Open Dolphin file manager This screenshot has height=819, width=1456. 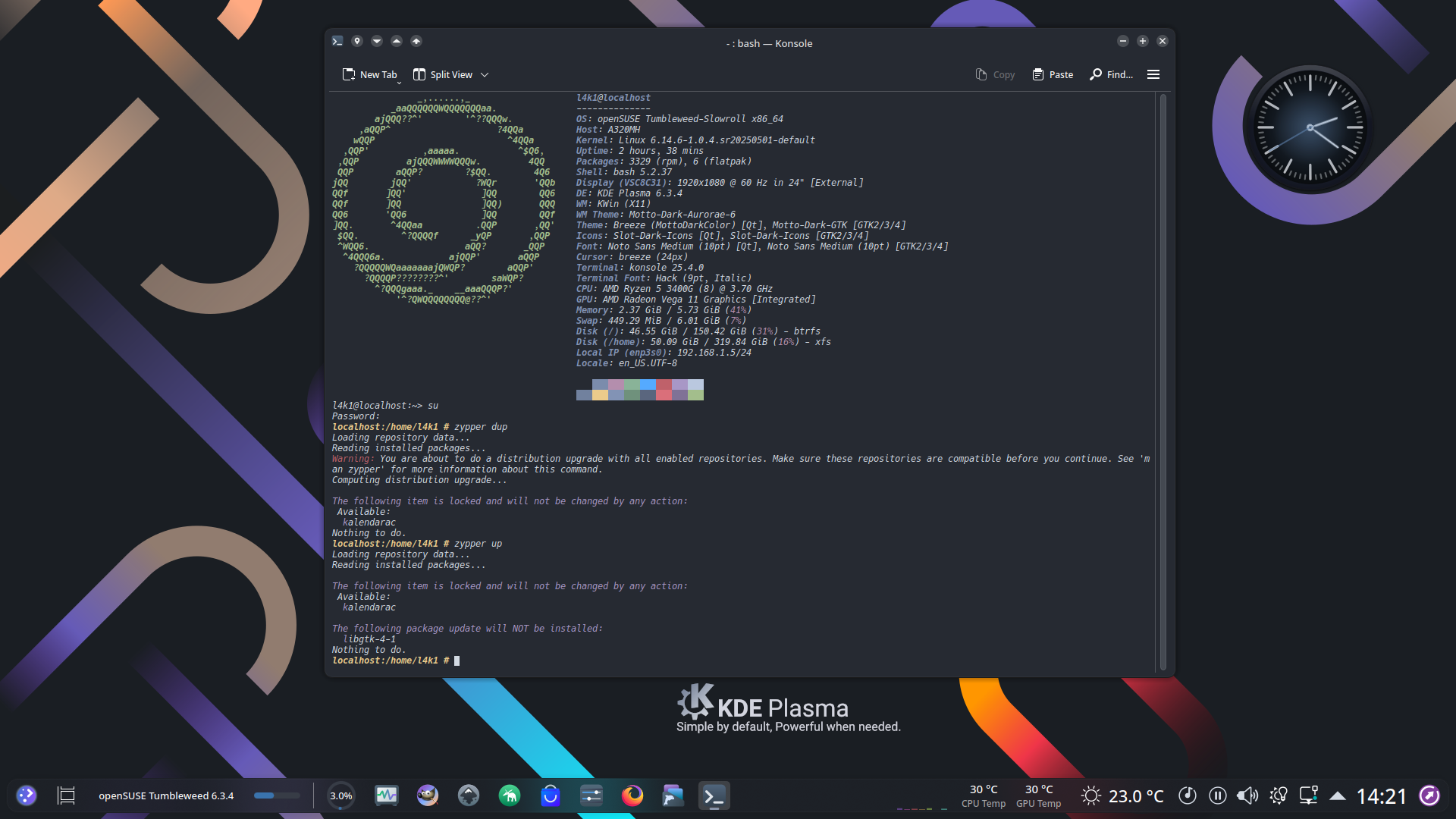[673, 795]
